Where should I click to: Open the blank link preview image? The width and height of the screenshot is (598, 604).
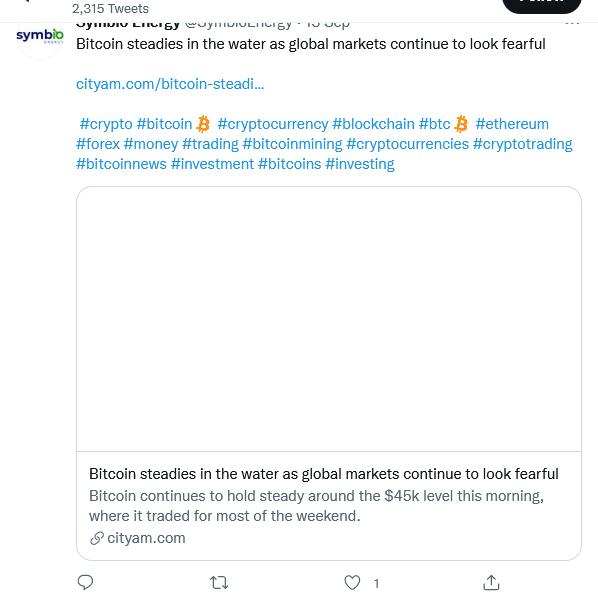point(329,319)
